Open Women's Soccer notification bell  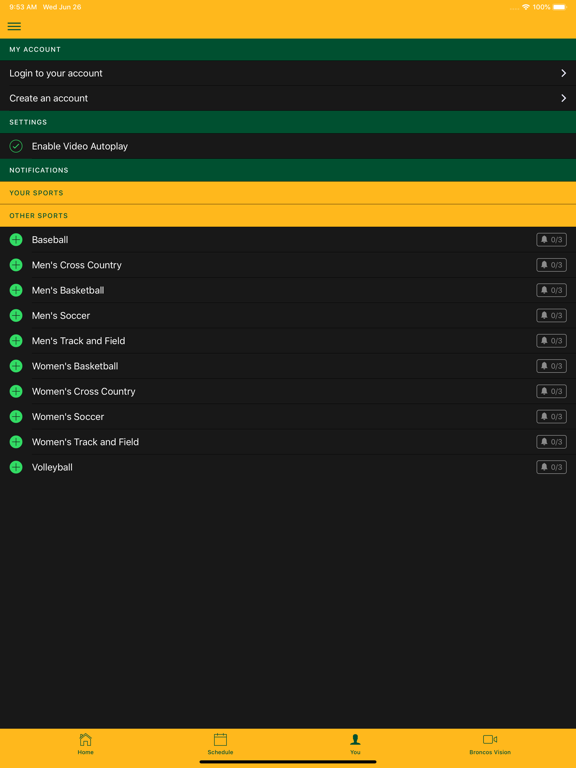click(x=551, y=416)
